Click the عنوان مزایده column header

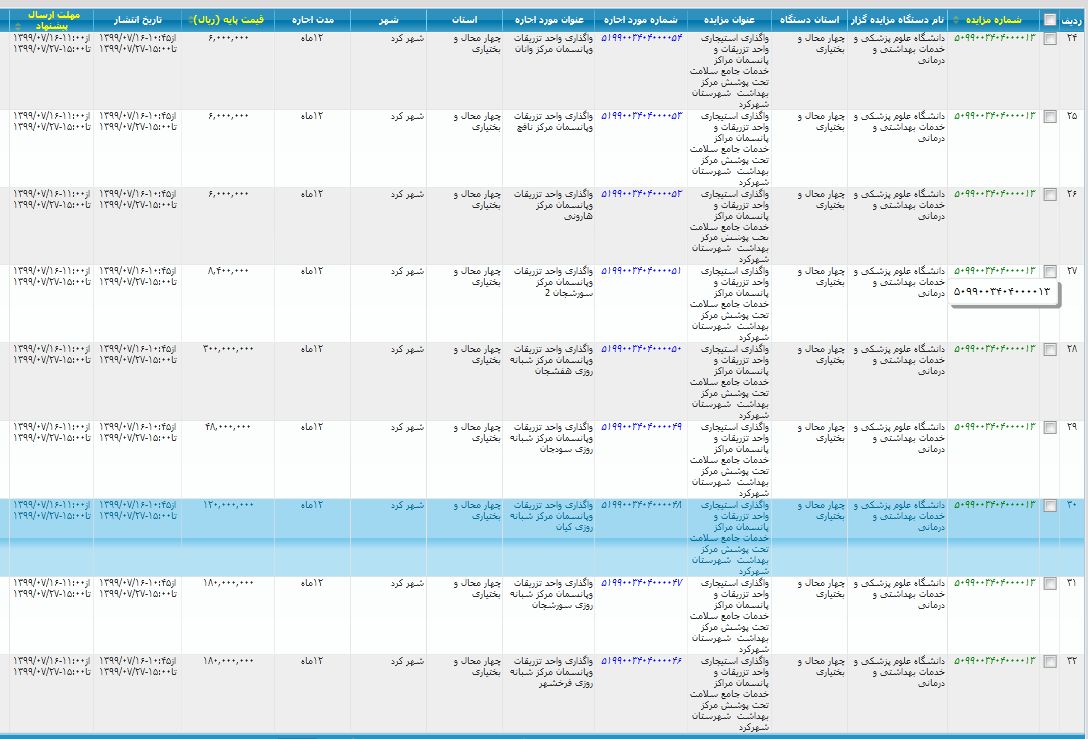[736, 20]
